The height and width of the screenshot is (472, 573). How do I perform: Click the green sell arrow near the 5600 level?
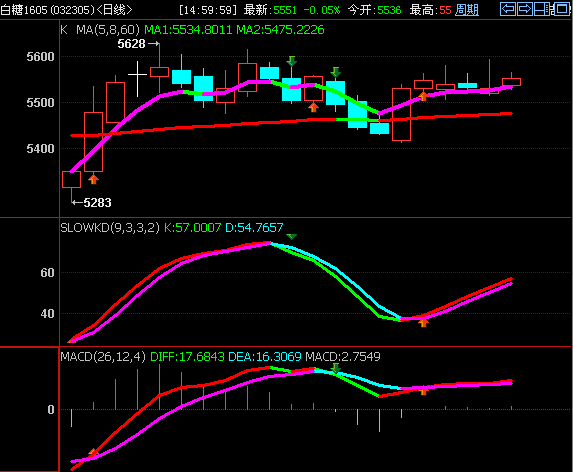tap(291, 61)
